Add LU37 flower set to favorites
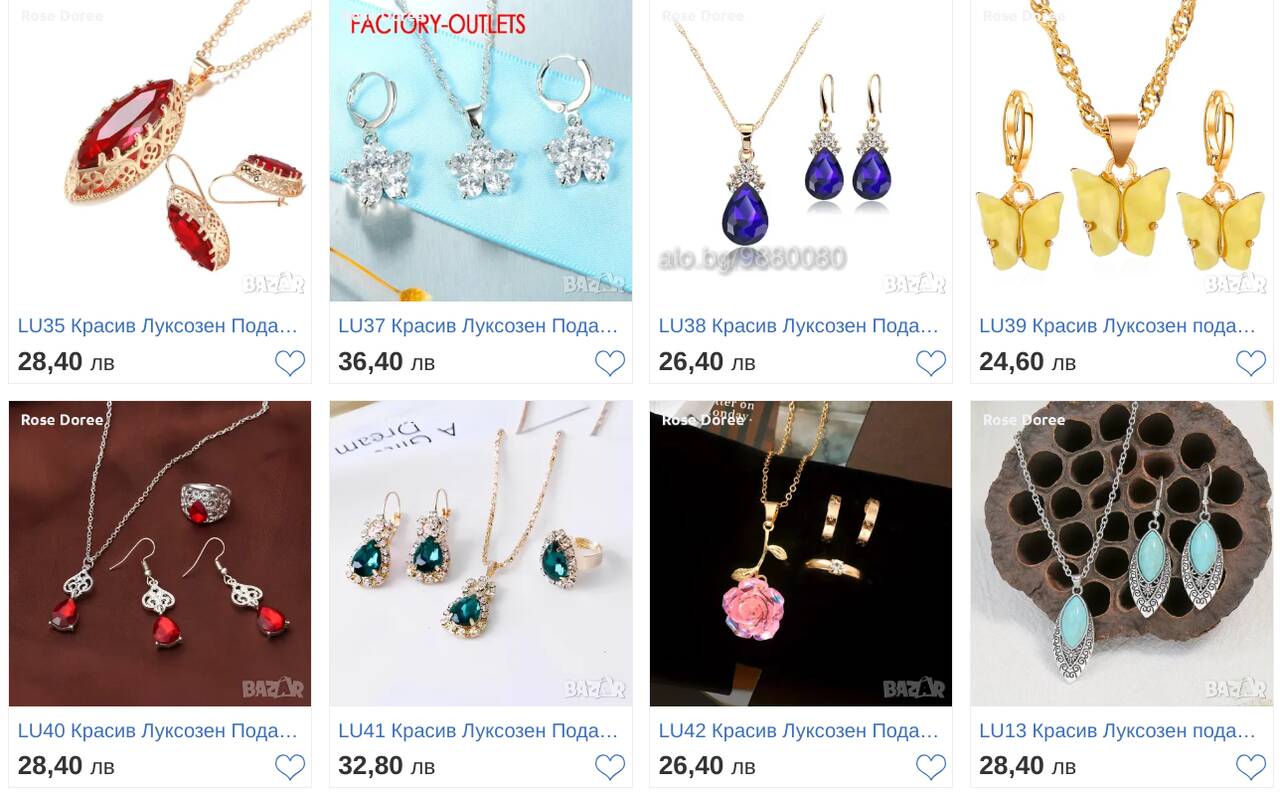 click(610, 363)
